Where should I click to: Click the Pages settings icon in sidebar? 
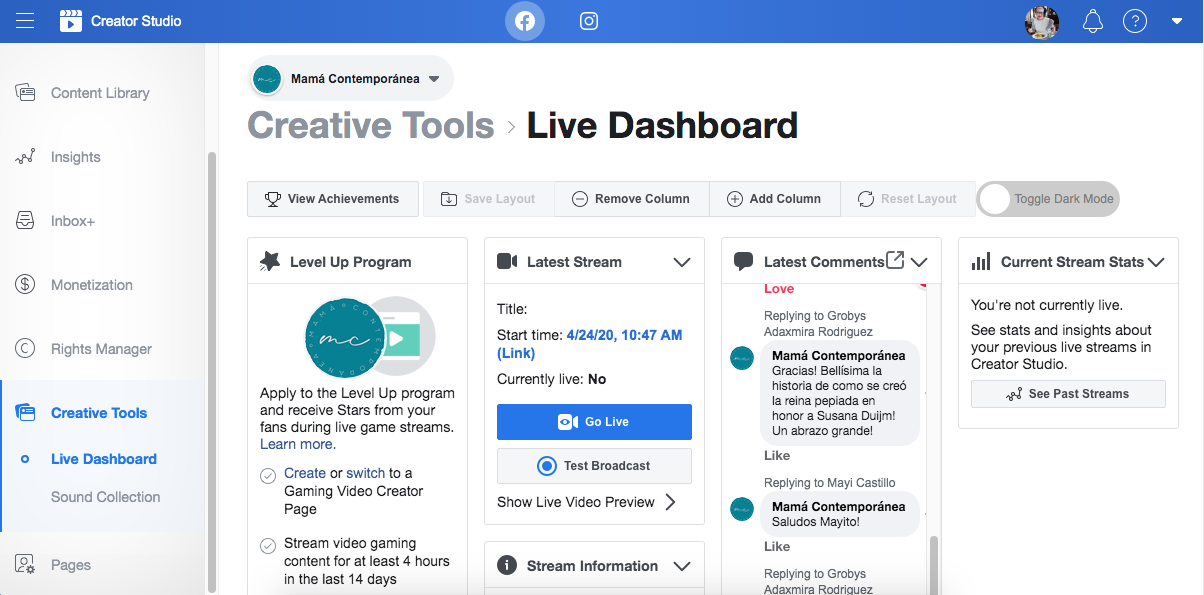pos(25,565)
